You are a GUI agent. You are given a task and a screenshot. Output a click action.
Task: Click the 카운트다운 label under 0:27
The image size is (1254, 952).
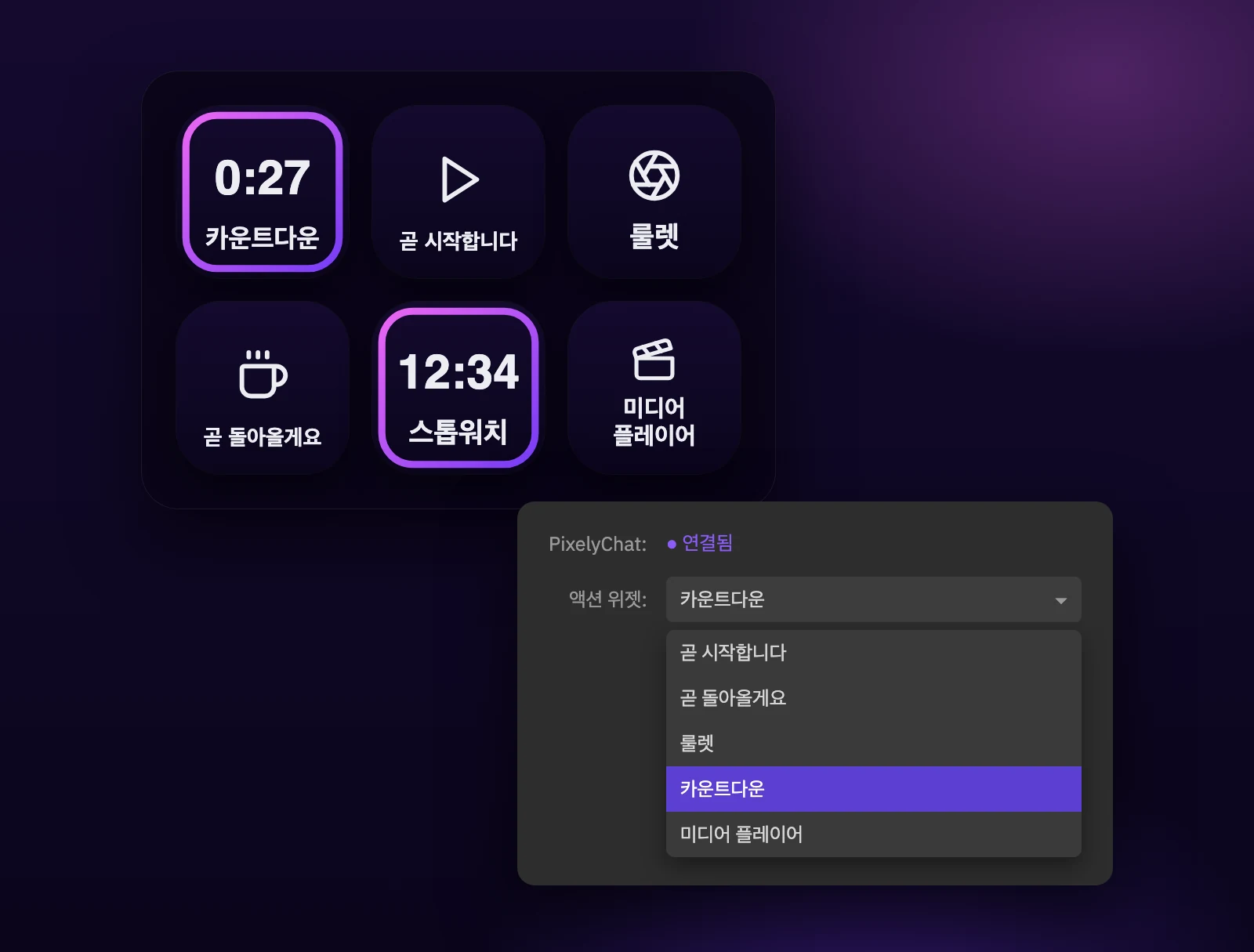coord(263,237)
